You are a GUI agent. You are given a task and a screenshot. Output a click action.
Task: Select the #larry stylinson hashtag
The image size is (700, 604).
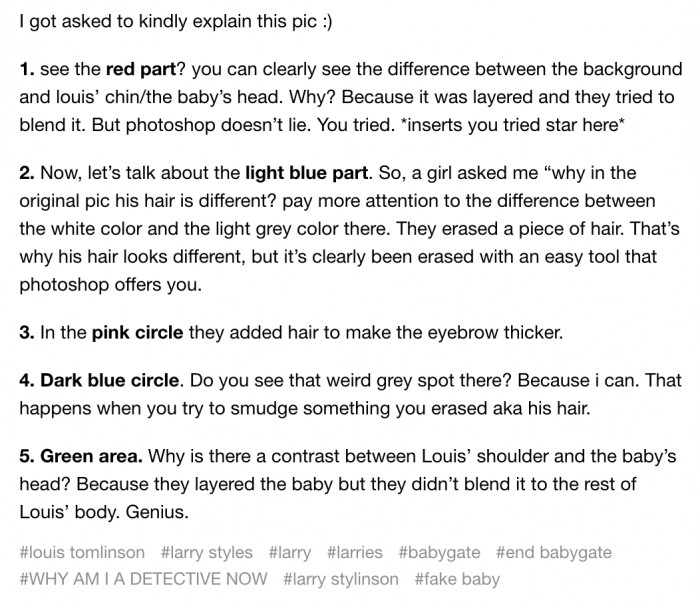tap(341, 578)
